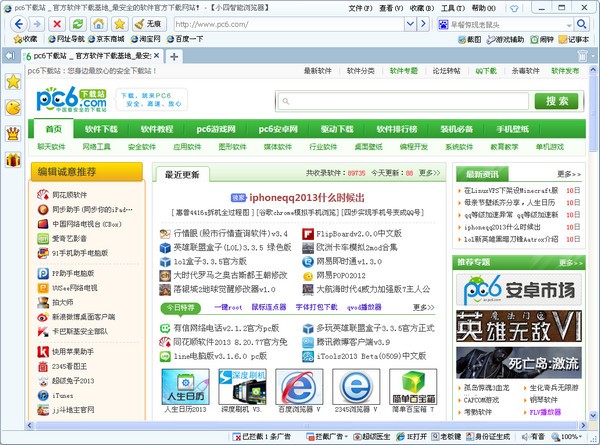Viewport: 600px width, 445px height.
Task: Activate 老板键 in the status bar
Action: pos(446,437)
